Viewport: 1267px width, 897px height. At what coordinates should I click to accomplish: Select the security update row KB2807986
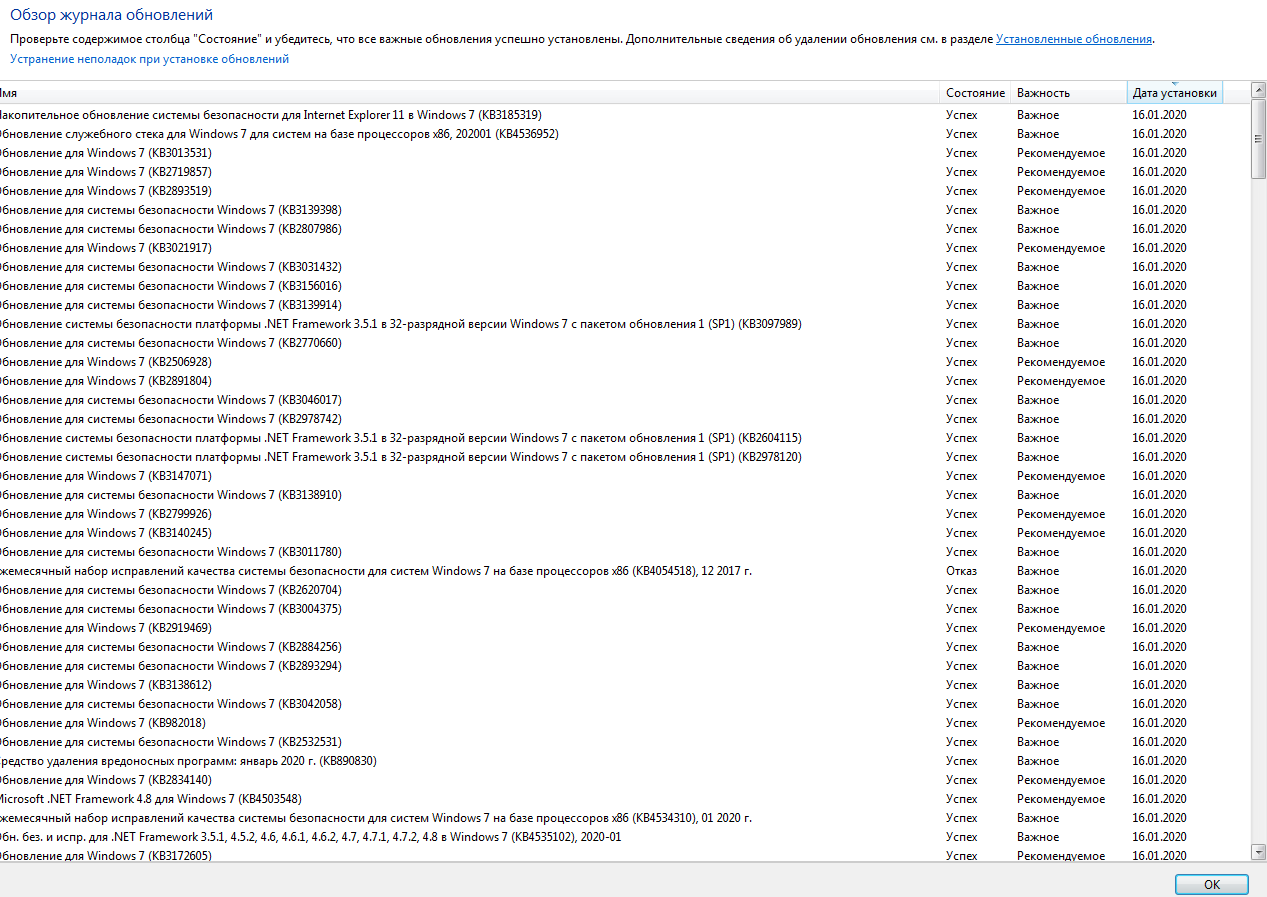[625, 229]
